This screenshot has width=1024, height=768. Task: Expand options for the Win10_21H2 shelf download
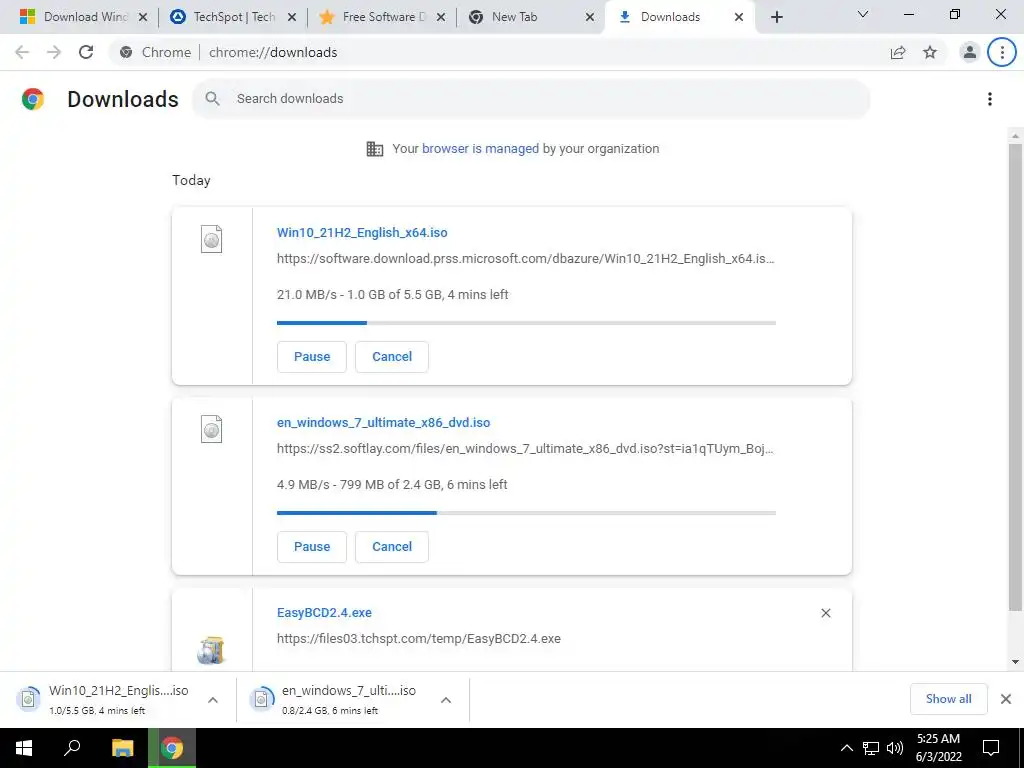(x=212, y=699)
